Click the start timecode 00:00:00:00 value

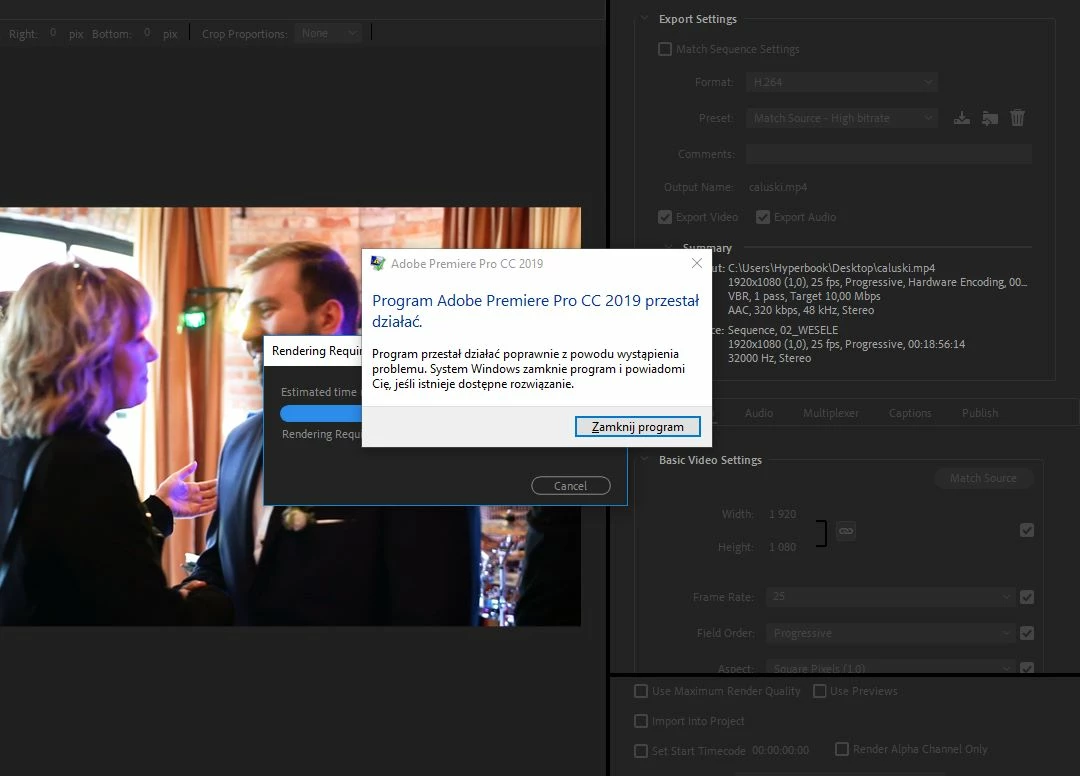coord(780,751)
